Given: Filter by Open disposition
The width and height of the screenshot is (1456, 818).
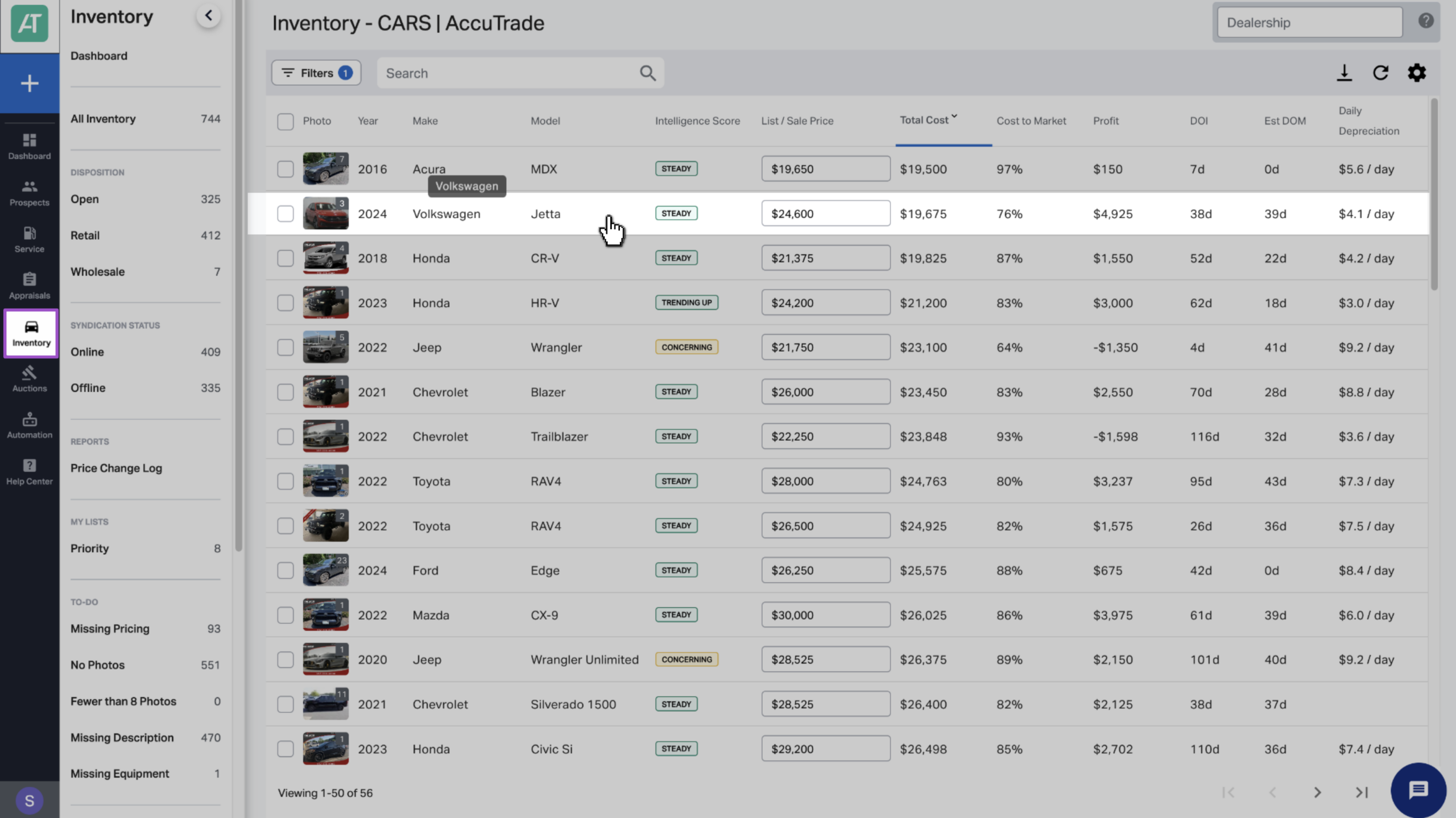Looking at the screenshot, I should [145, 199].
